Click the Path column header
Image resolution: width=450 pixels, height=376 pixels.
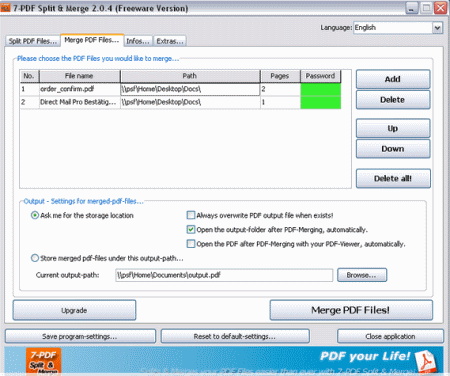[190, 76]
